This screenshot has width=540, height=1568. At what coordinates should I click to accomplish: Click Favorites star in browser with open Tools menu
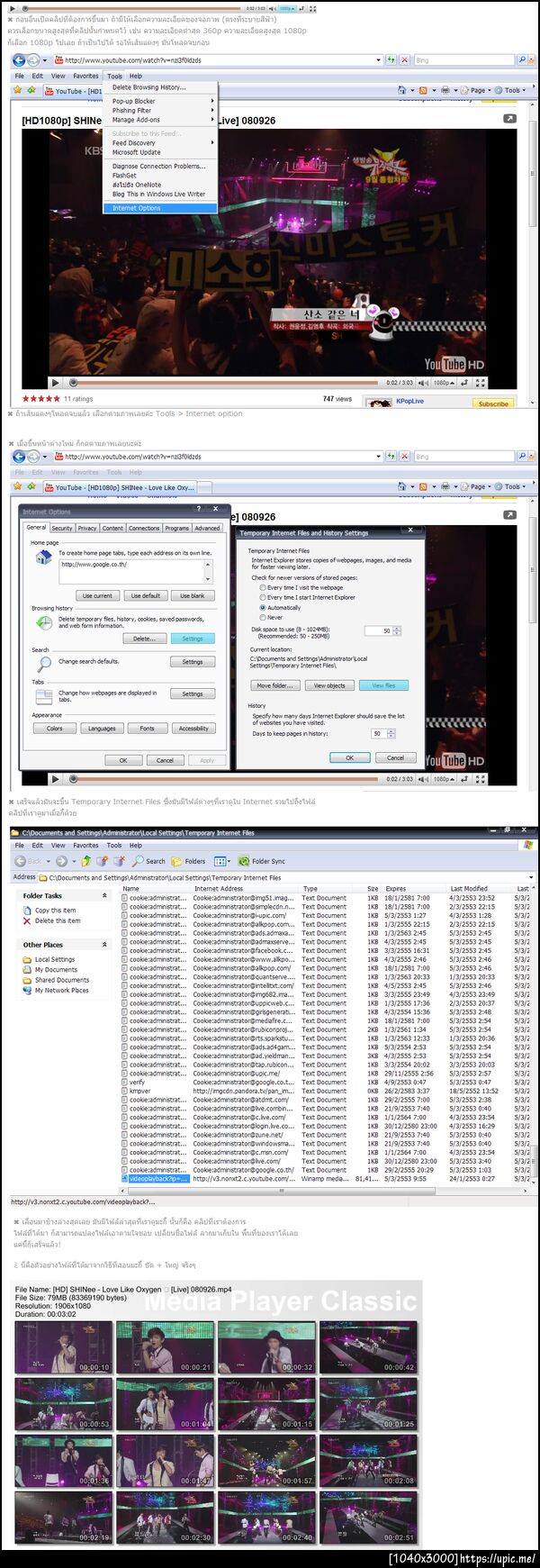click(x=18, y=90)
